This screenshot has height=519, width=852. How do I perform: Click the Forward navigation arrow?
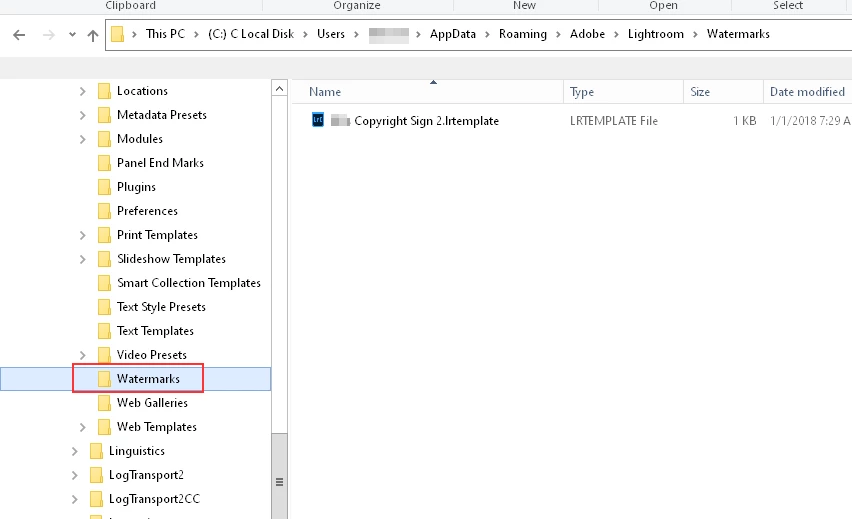coord(48,35)
